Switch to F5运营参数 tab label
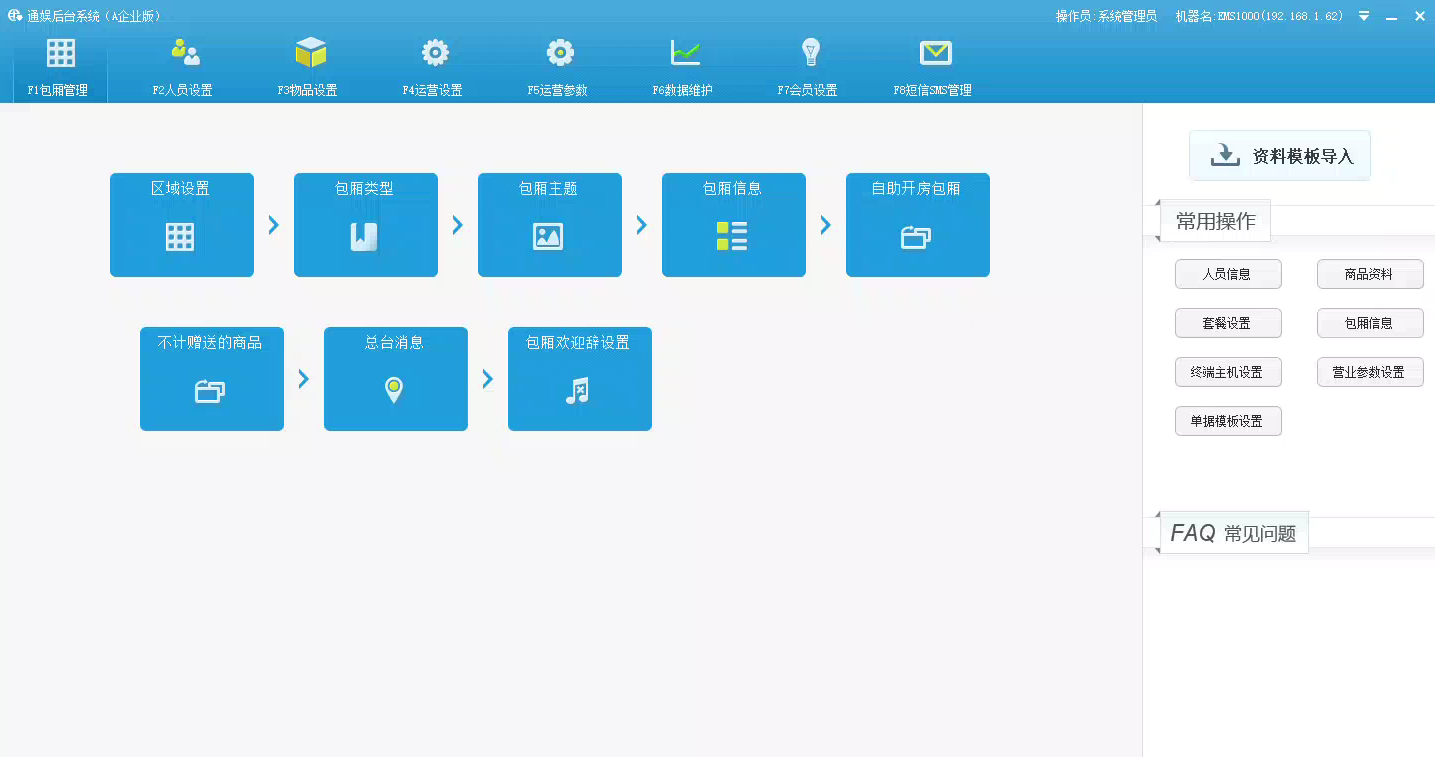The height and width of the screenshot is (757, 1435). [x=557, y=90]
